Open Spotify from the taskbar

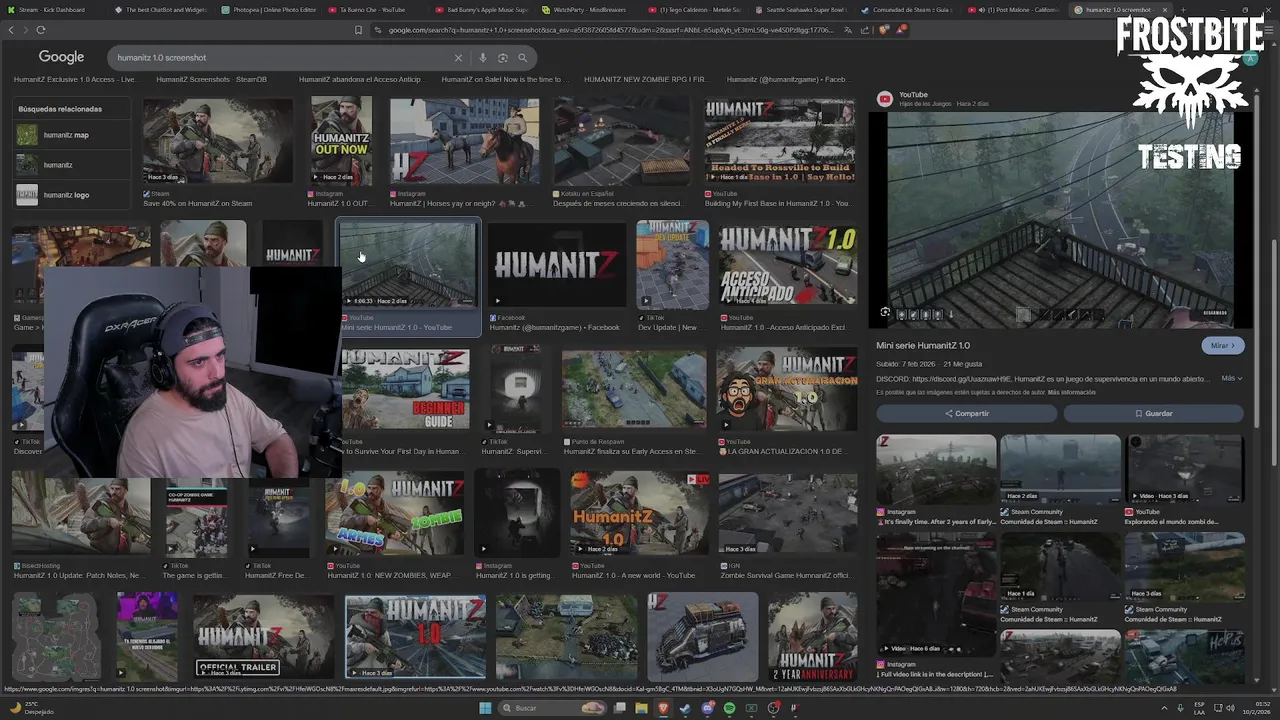click(729, 708)
